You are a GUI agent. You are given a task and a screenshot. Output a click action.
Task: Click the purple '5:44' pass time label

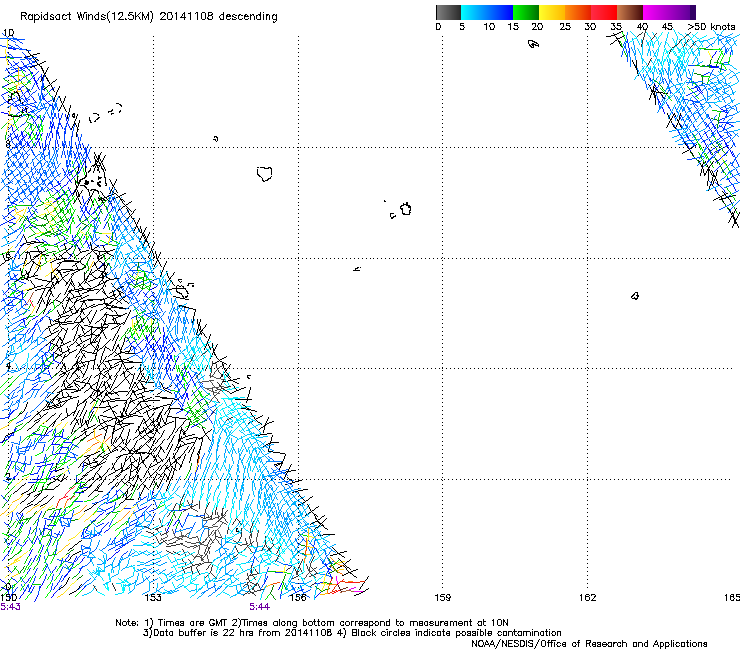tap(260, 607)
